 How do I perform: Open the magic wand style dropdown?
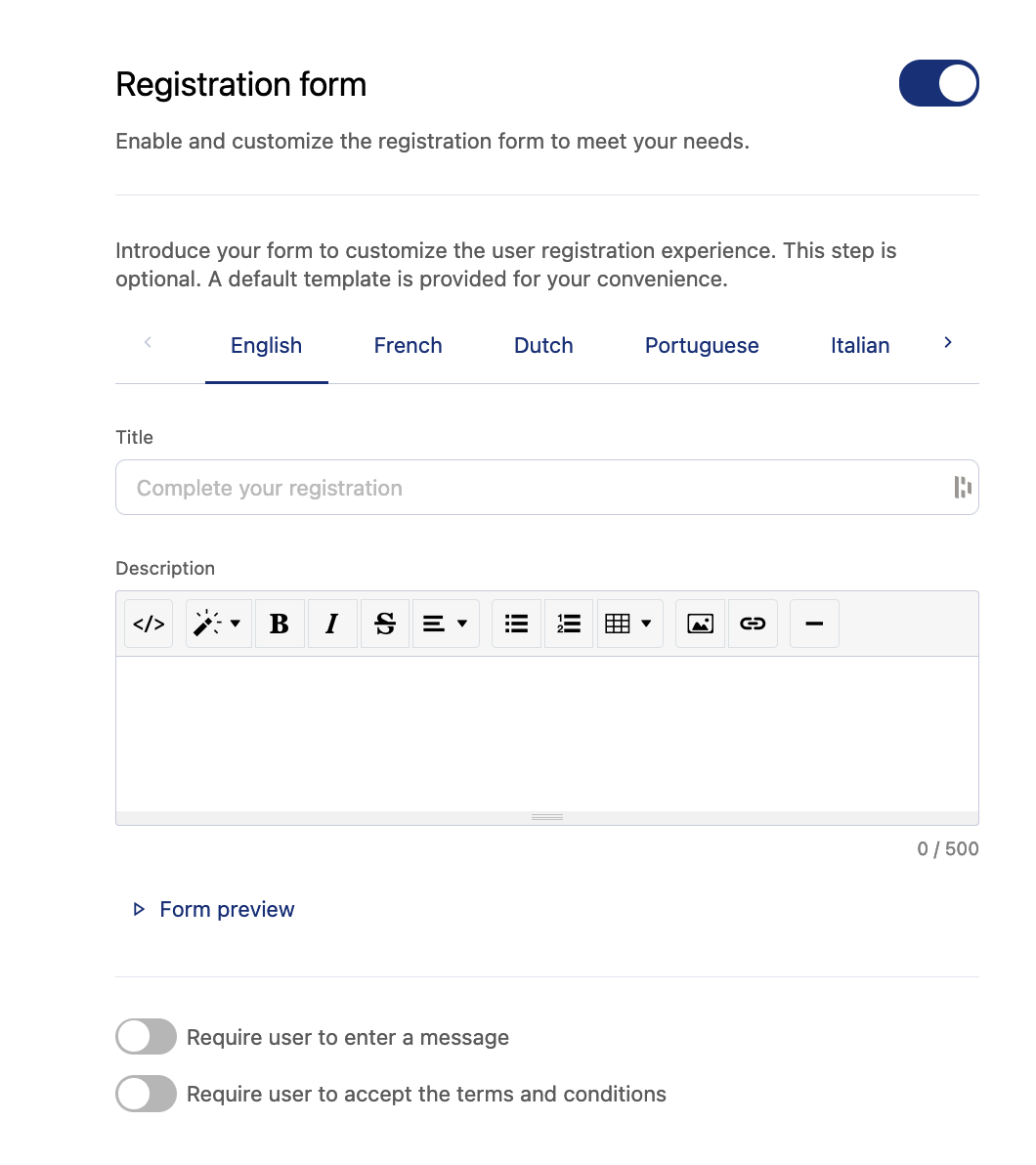click(x=218, y=624)
